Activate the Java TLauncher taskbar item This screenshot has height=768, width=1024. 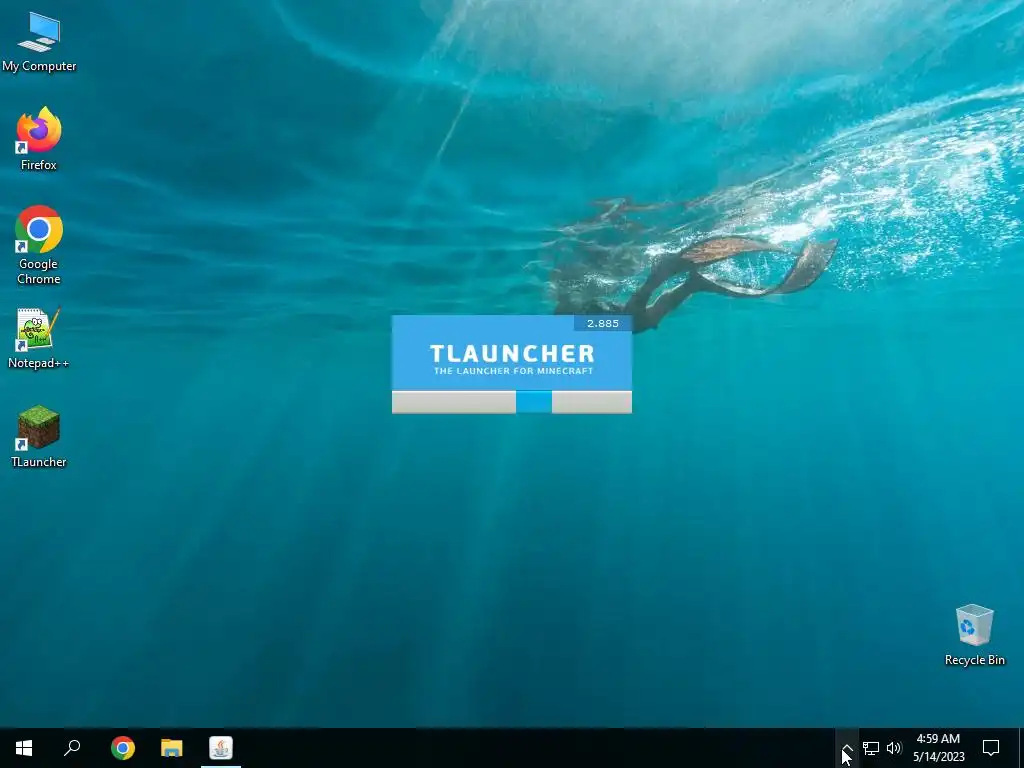tap(221, 748)
